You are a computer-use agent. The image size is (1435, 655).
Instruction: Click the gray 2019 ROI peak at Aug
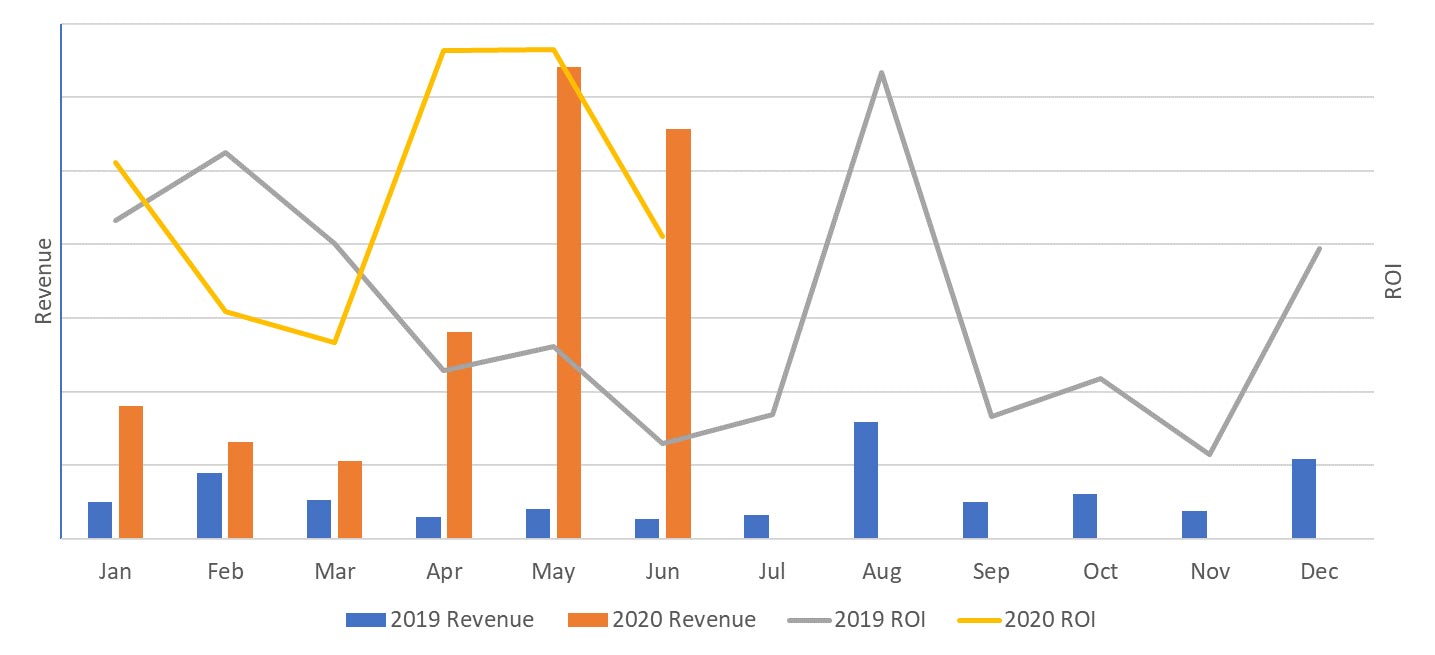point(881,73)
